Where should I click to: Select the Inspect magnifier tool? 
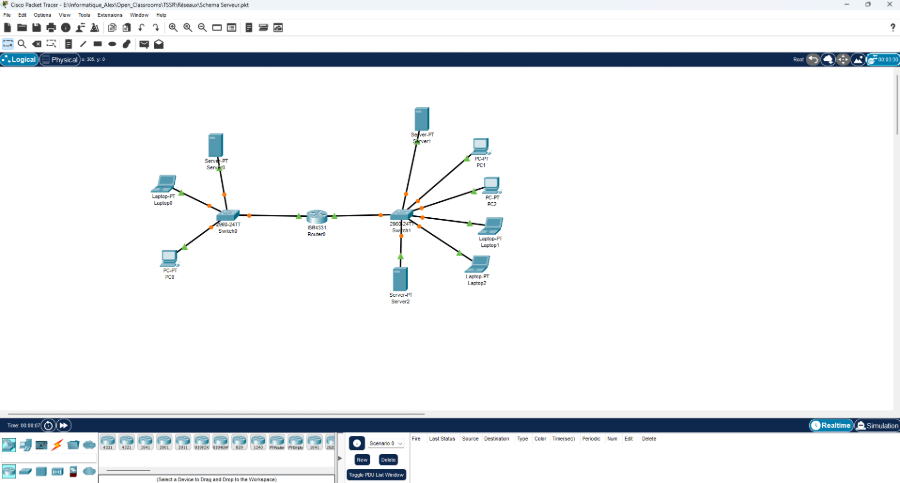[x=22, y=44]
